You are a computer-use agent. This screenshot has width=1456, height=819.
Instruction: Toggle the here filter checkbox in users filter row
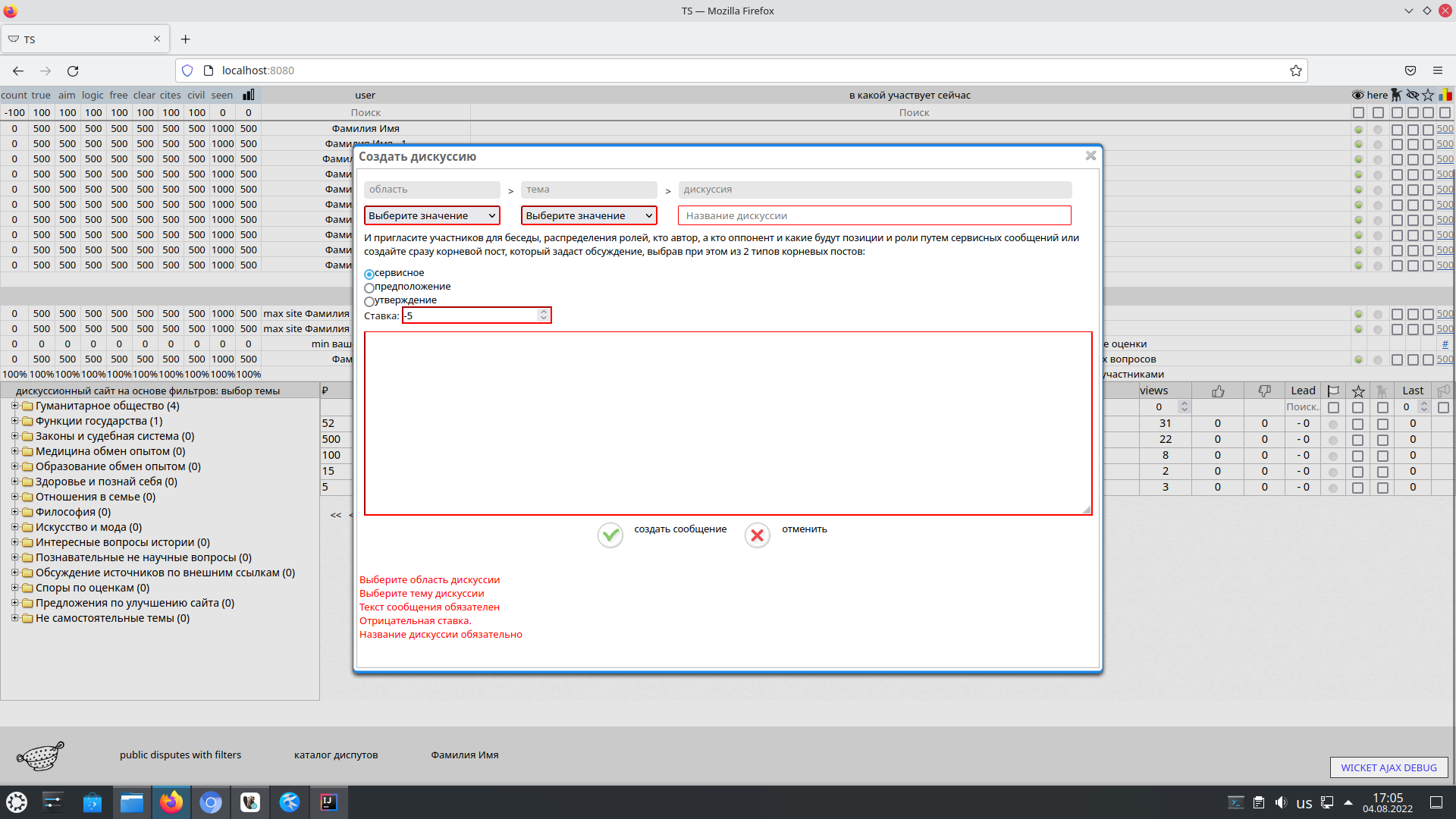(x=1378, y=112)
